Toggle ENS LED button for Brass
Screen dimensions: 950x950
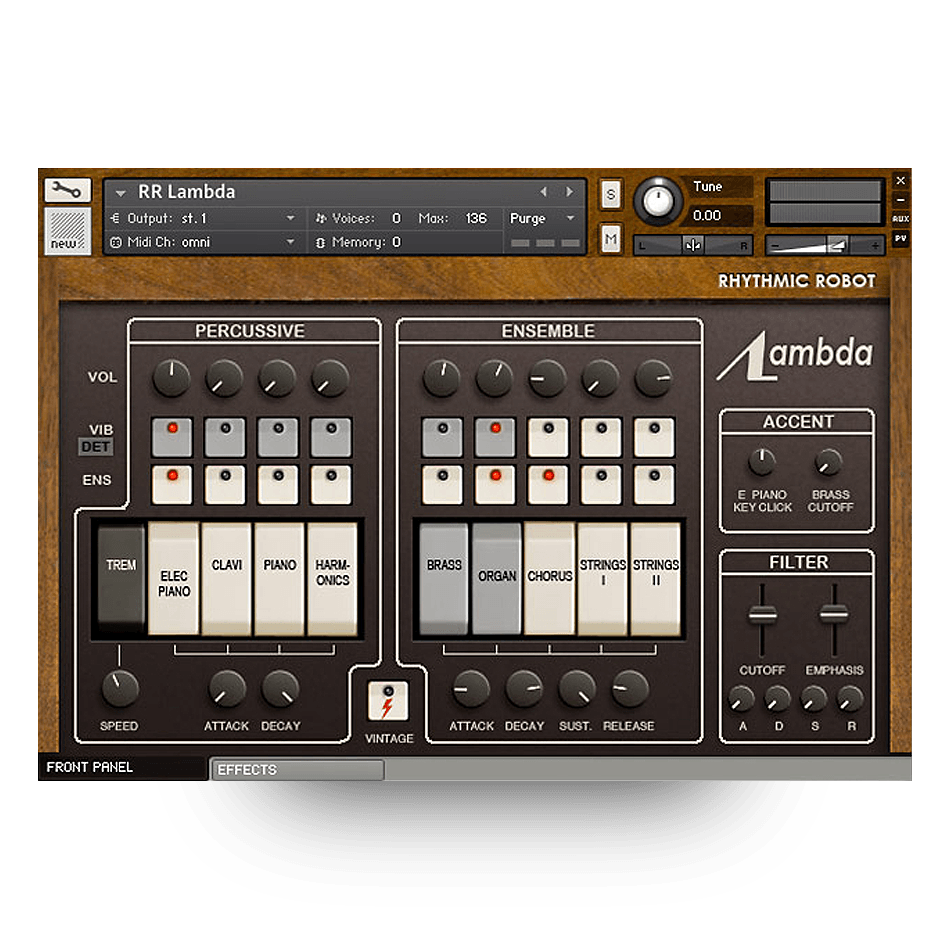442,485
